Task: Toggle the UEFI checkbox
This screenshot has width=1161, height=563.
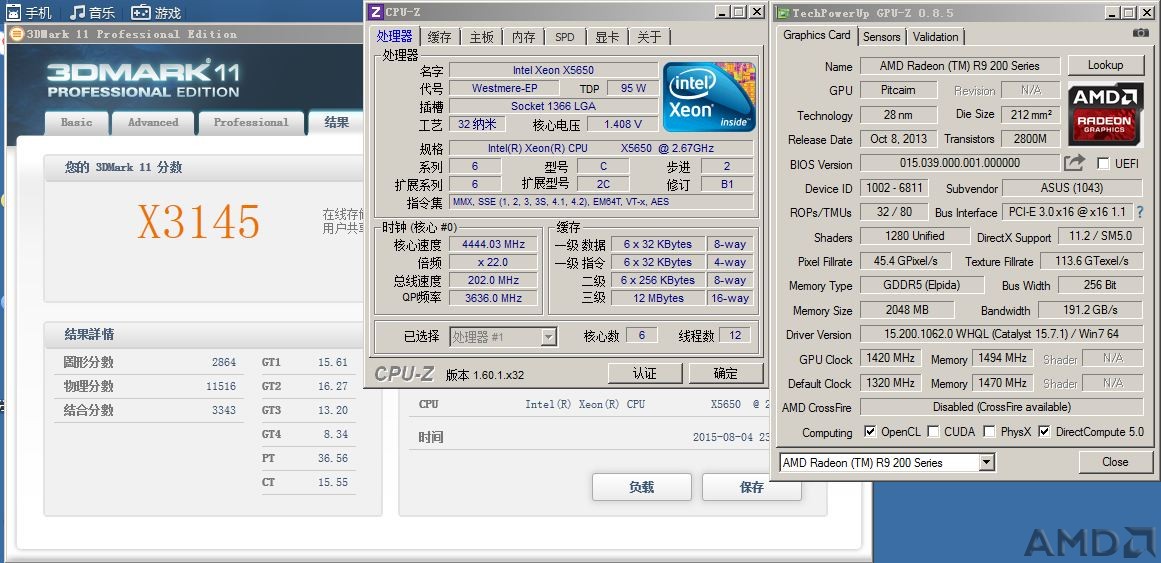Action: [x=1103, y=163]
